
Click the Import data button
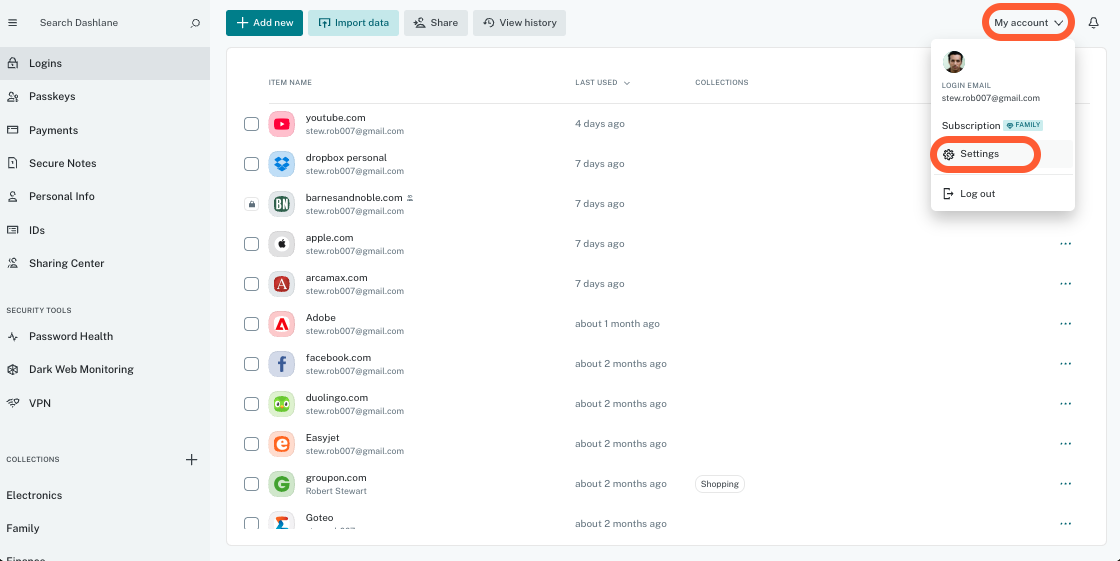click(x=354, y=23)
